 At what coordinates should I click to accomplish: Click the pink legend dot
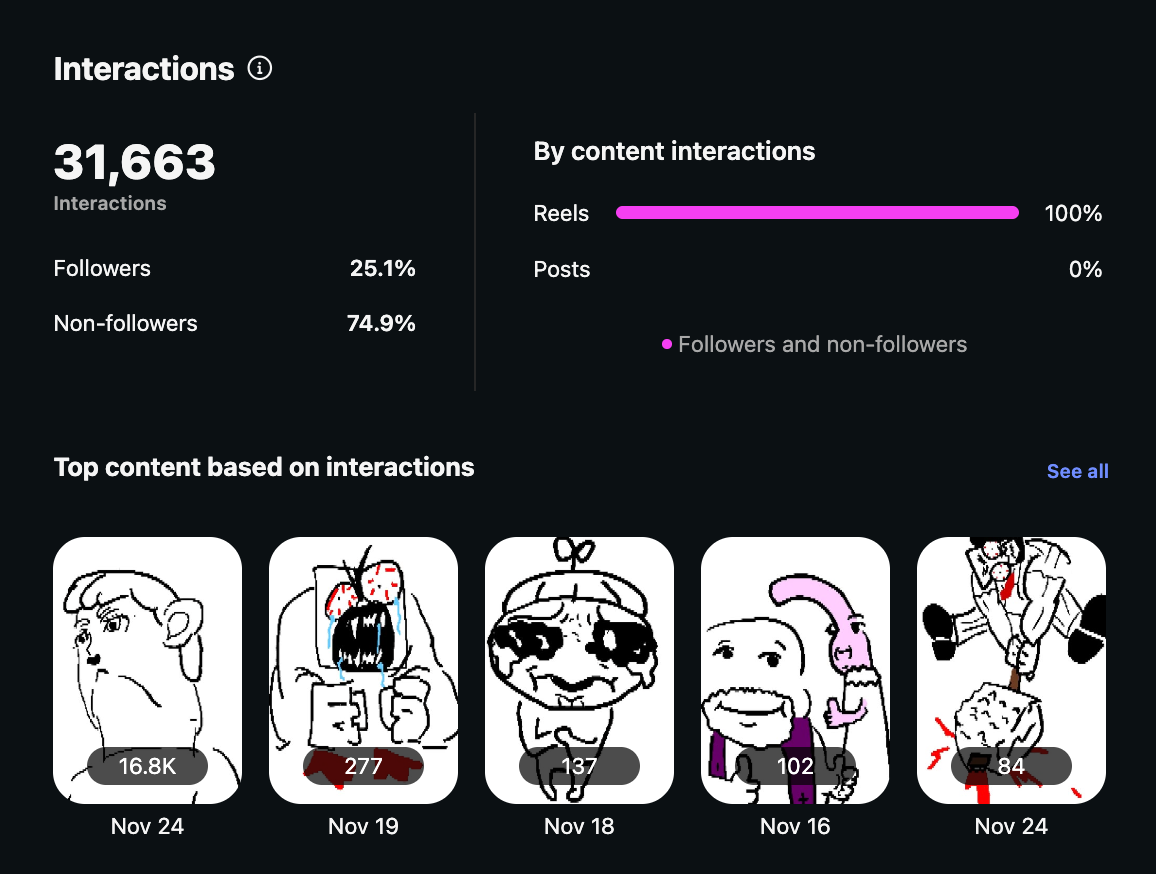click(x=667, y=345)
